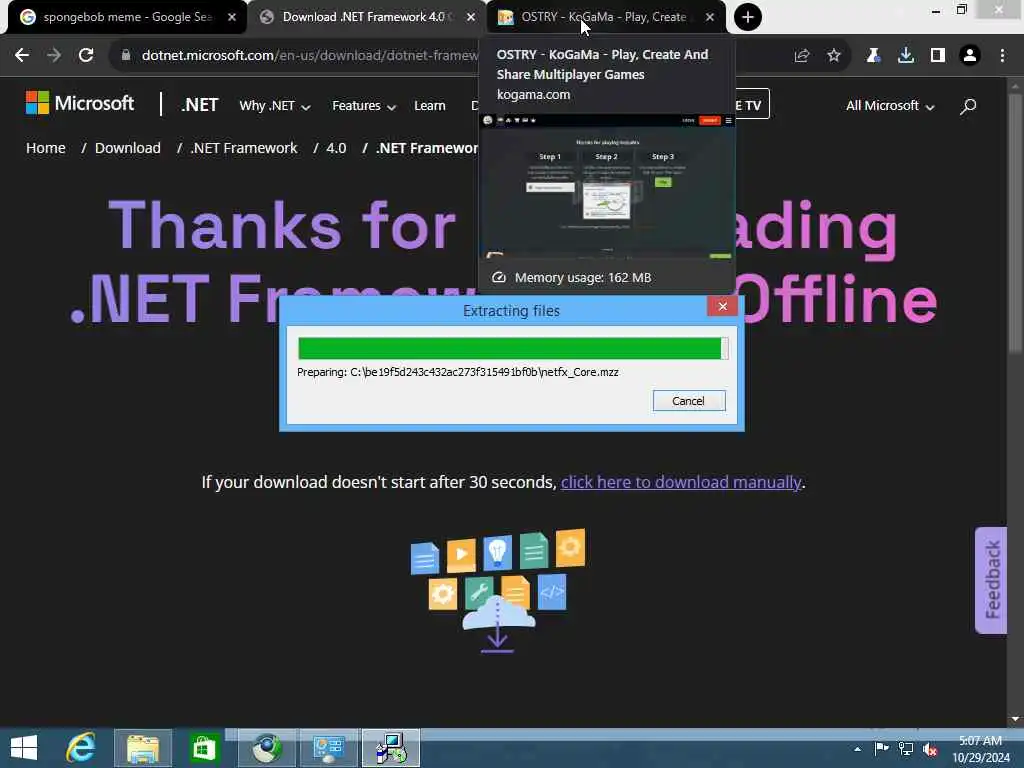Click the network tray icon
This screenshot has width=1024, height=768.
pos(906,749)
